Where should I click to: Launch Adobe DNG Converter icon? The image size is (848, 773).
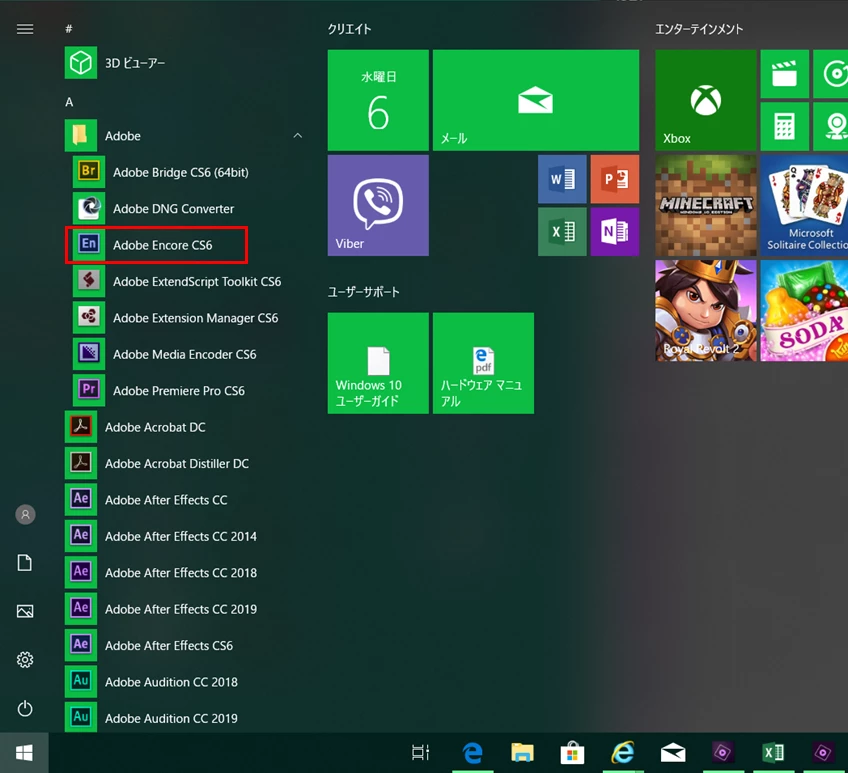coord(89,208)
